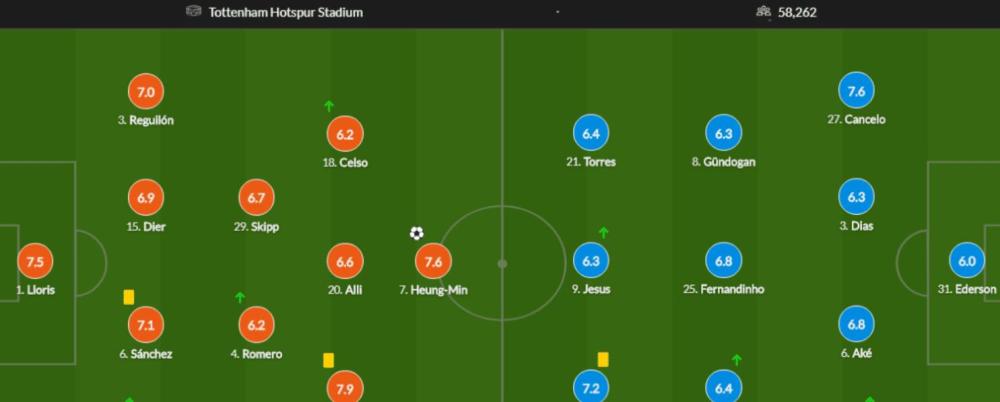1000x402 pixels.
Task: Open player name 3. Dias
Action: 856,226
